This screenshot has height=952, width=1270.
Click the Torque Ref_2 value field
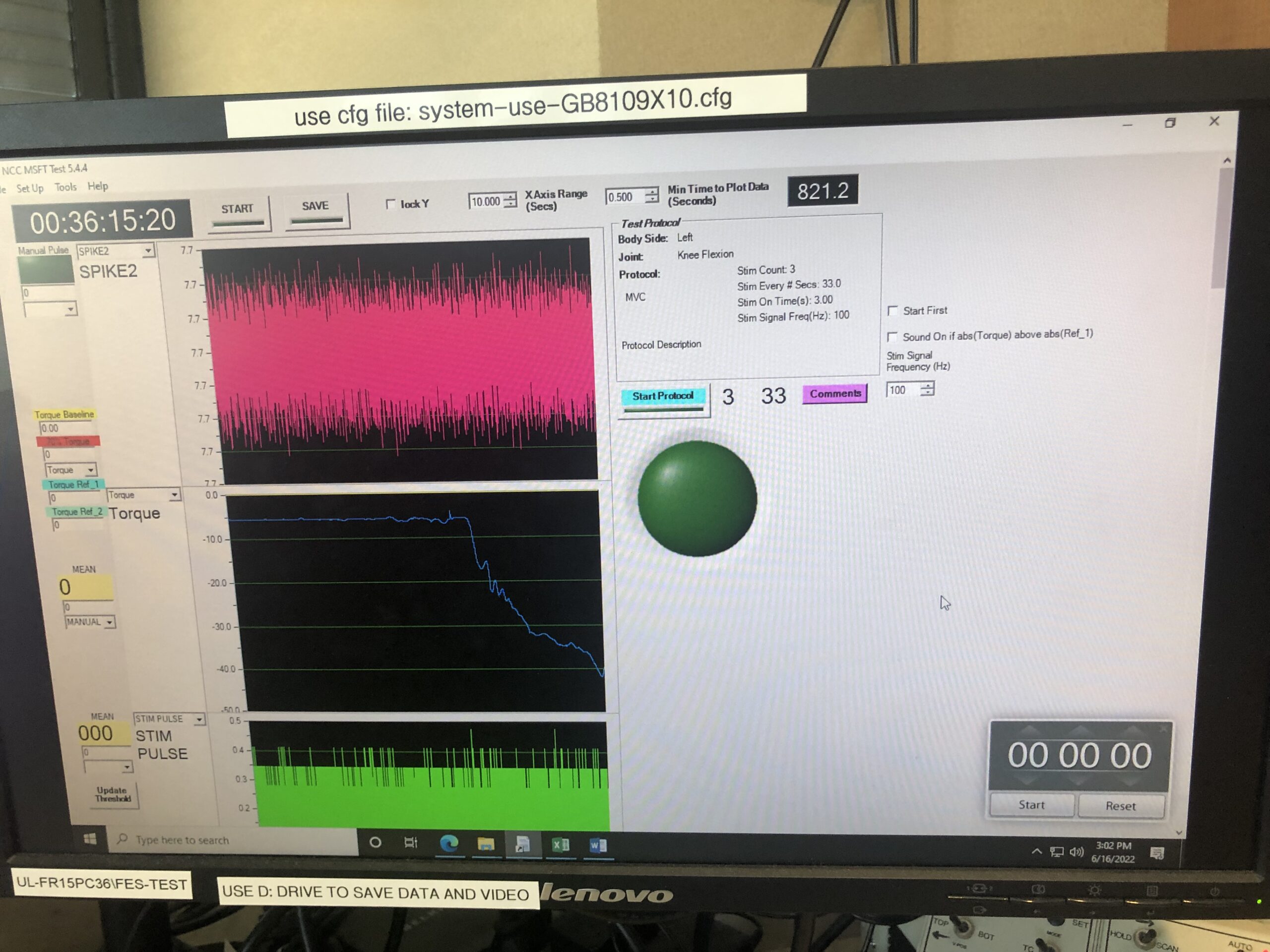coord(79,525)
